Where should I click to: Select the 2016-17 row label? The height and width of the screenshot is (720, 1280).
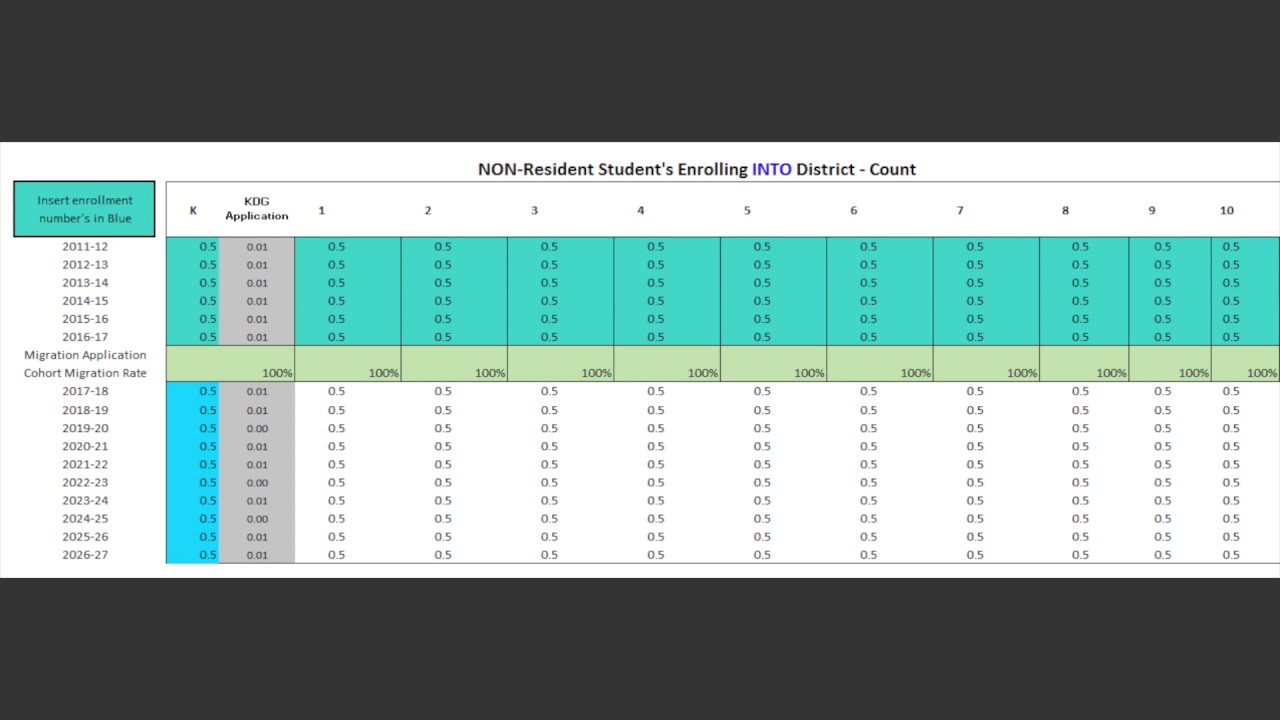point(85,337)
